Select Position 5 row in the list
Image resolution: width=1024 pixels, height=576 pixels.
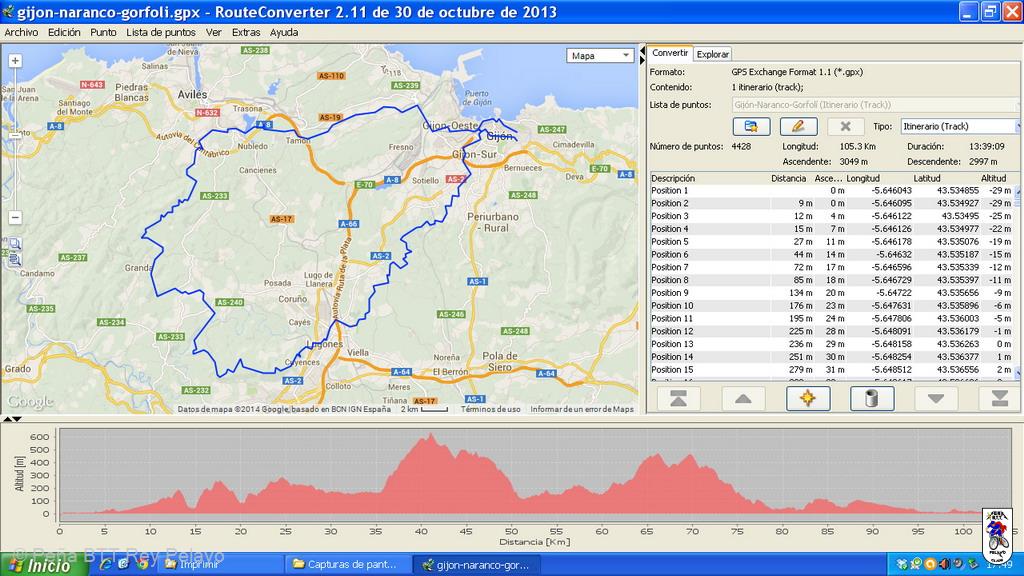(x=670, y=242)
